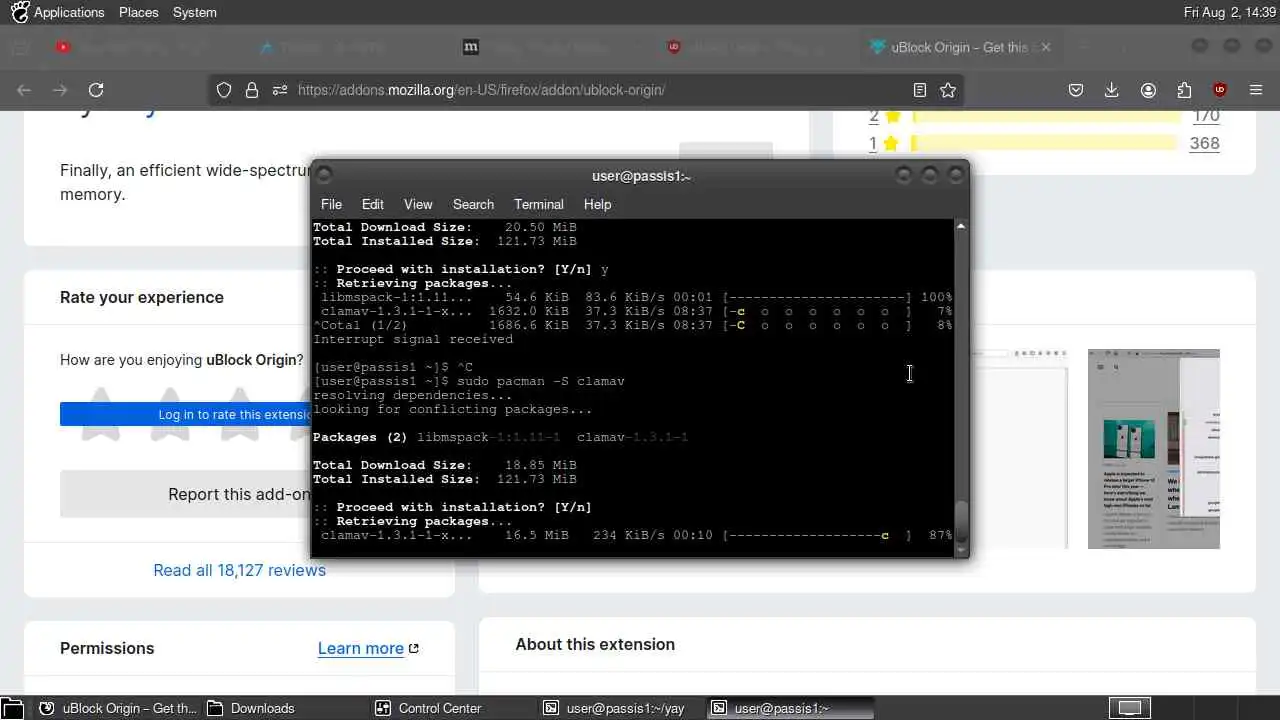Save page to Pocket icon
Screen dimensions: 1280x720
point(1076,90)
